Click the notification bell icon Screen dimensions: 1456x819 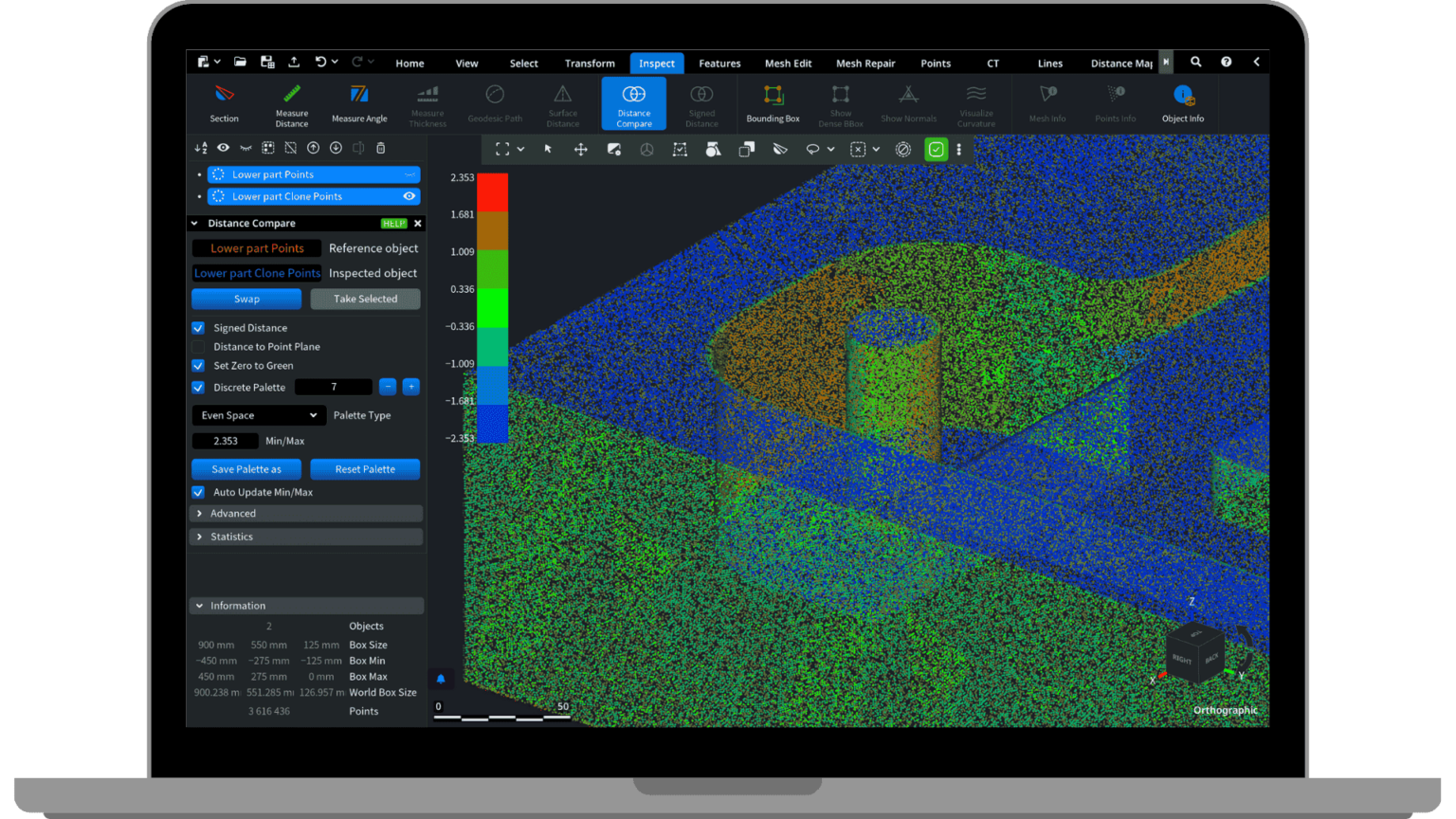point(441,679)
